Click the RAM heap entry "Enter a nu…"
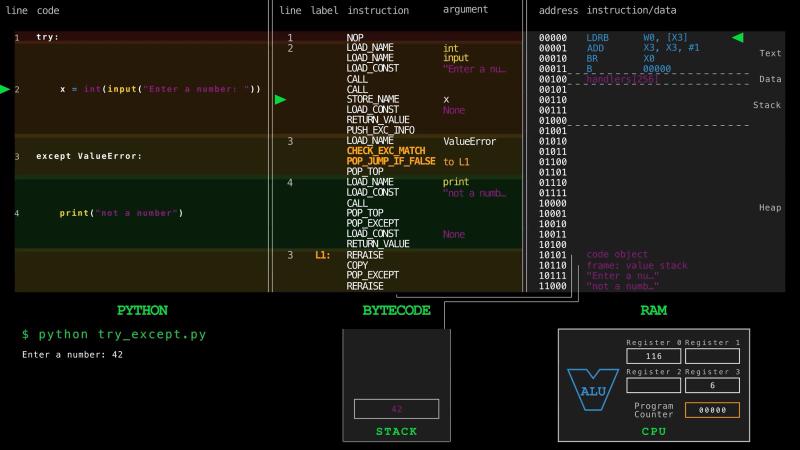The width and height of the screenshot is (800, 450). pos(622,276)
